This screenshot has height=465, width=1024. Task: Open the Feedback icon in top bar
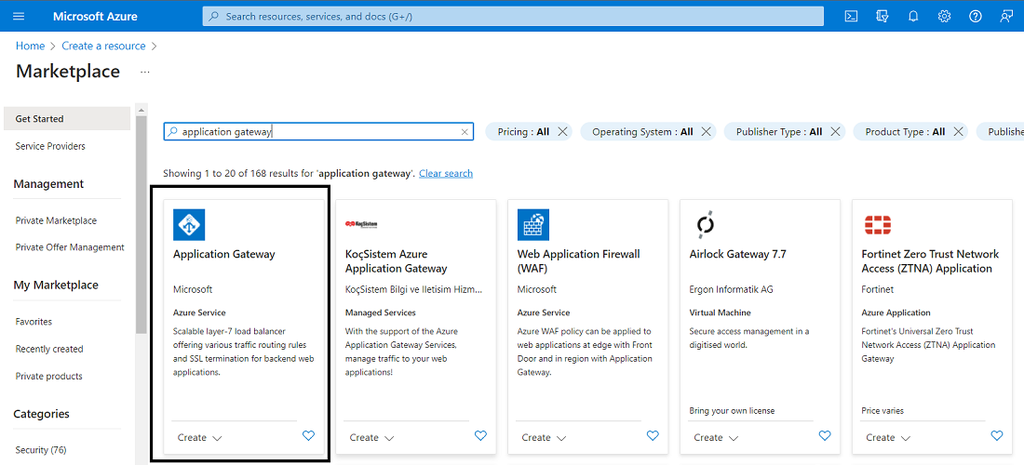click(x=1006, y=16)
